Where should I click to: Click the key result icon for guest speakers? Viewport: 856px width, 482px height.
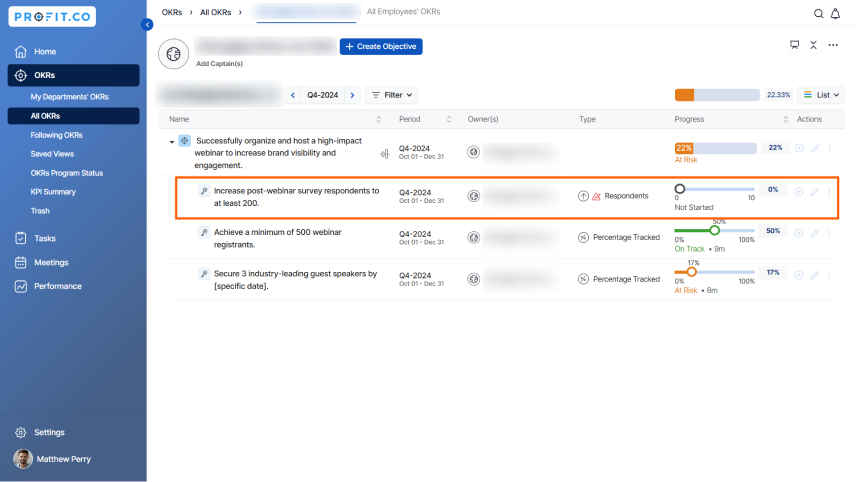pyautogui.click(x=204, y=273)
